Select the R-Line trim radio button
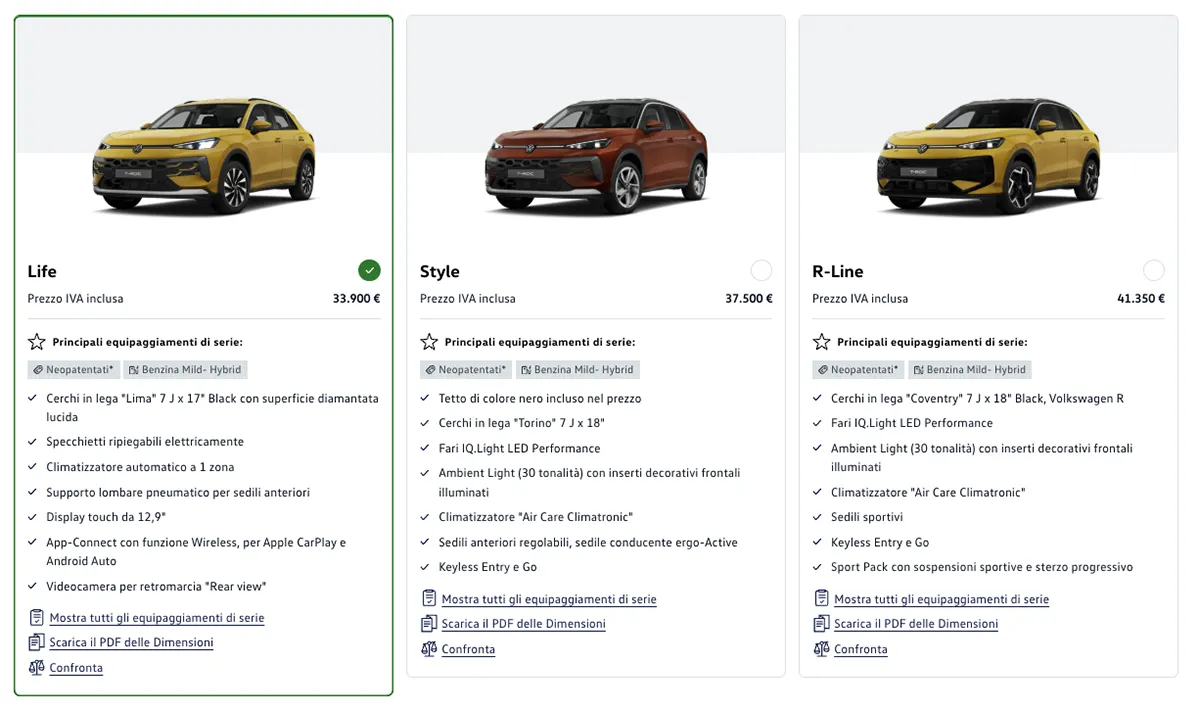1200x710 pixels. (x=1153, y=270)
